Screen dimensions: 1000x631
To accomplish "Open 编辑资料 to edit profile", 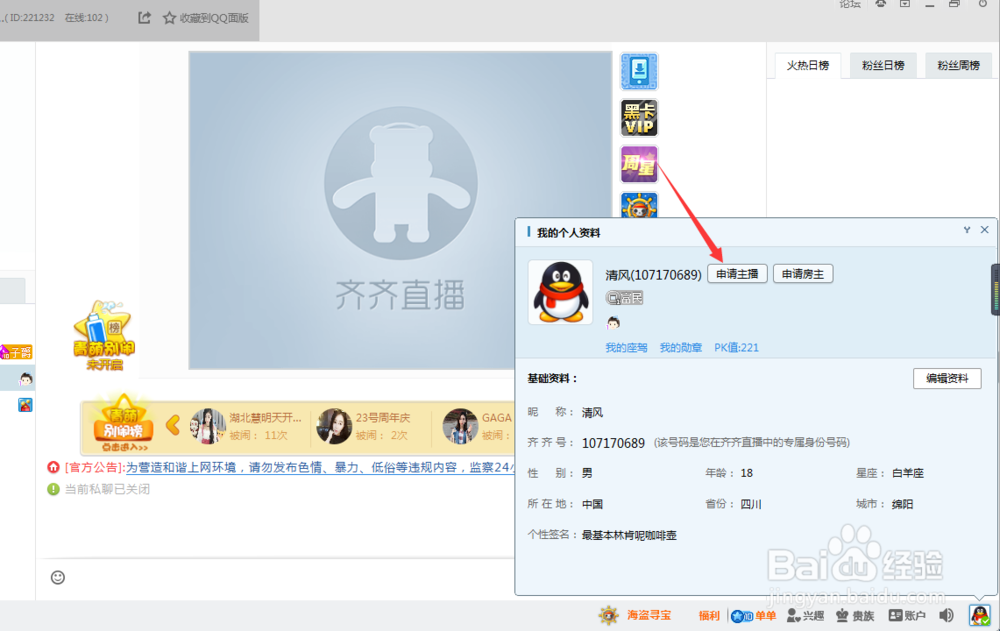I will [x=946, y=378].
